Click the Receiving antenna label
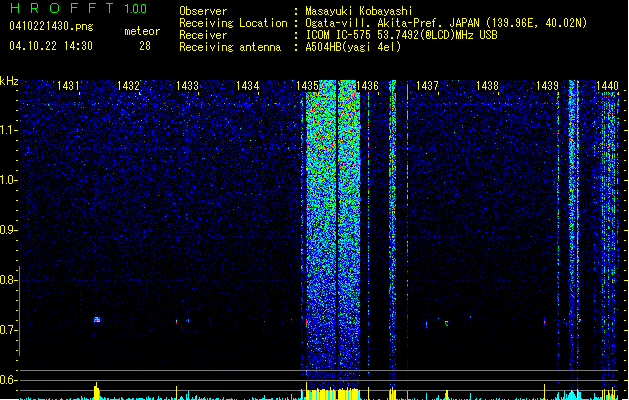Image resolution: width=629 pixels, height=400 pixels. click(230, 47)
